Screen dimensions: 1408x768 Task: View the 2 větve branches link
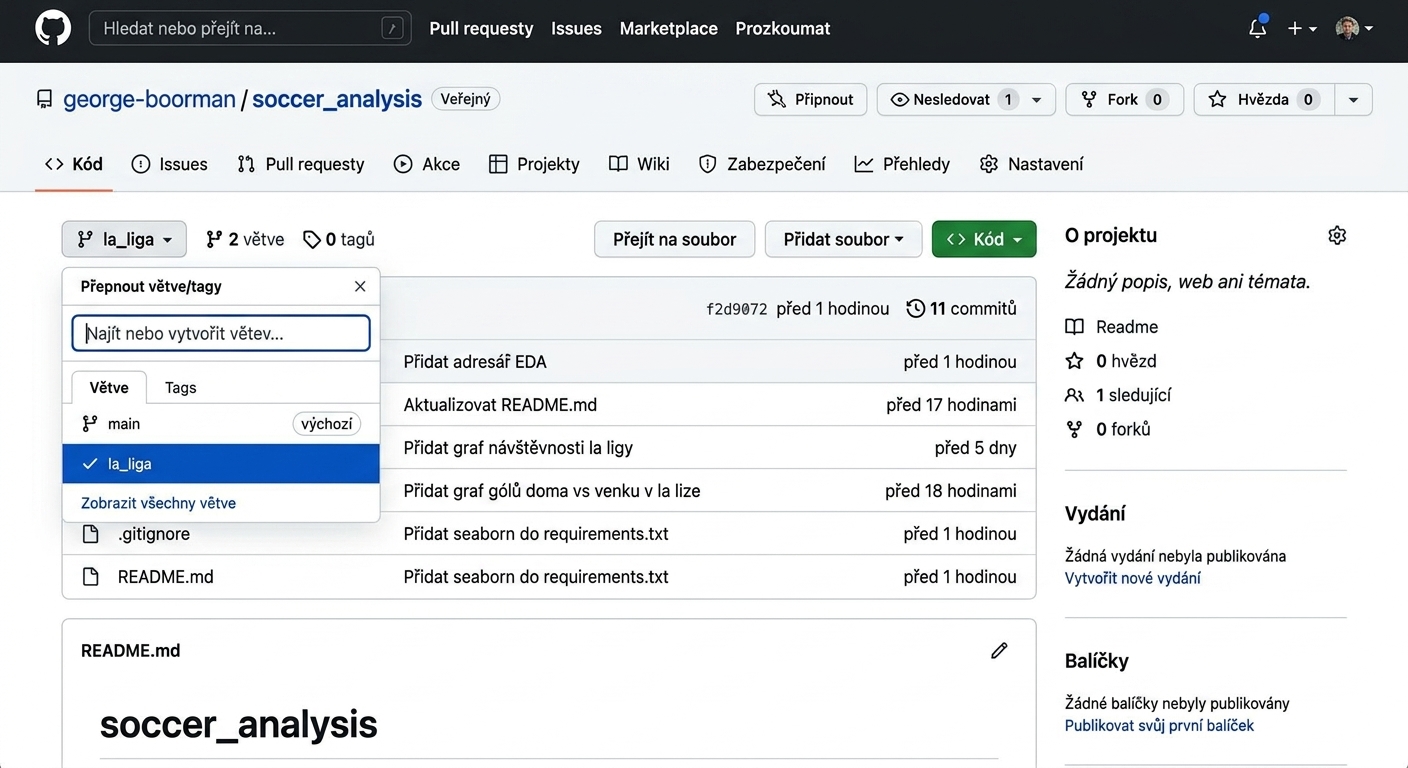click(245, 239)
